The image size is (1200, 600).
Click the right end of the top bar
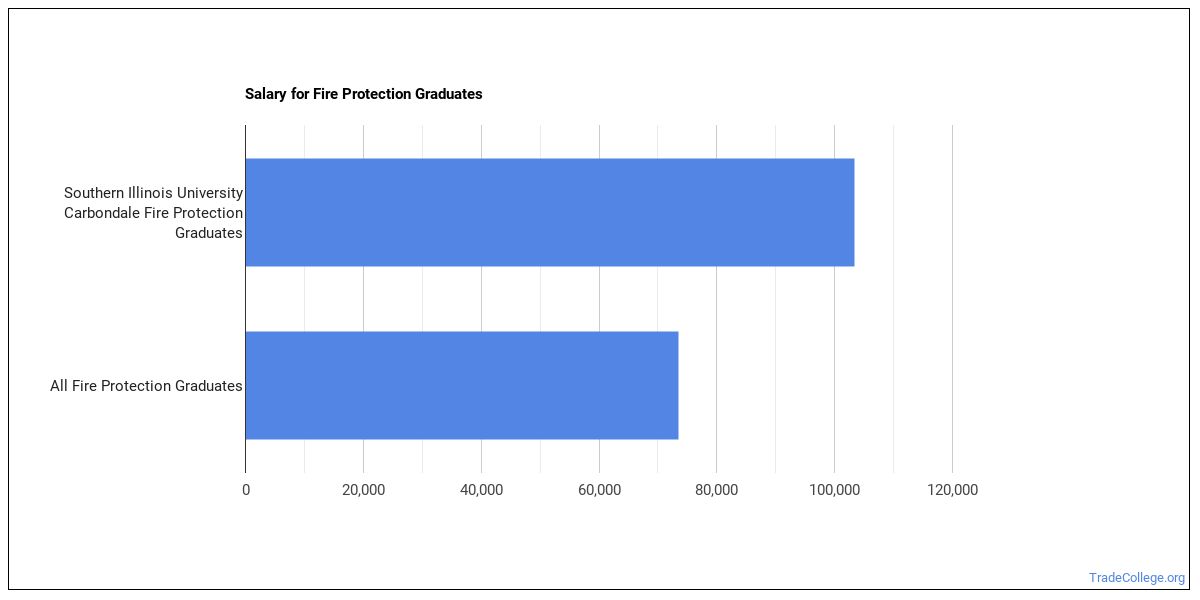pos(851,212)
